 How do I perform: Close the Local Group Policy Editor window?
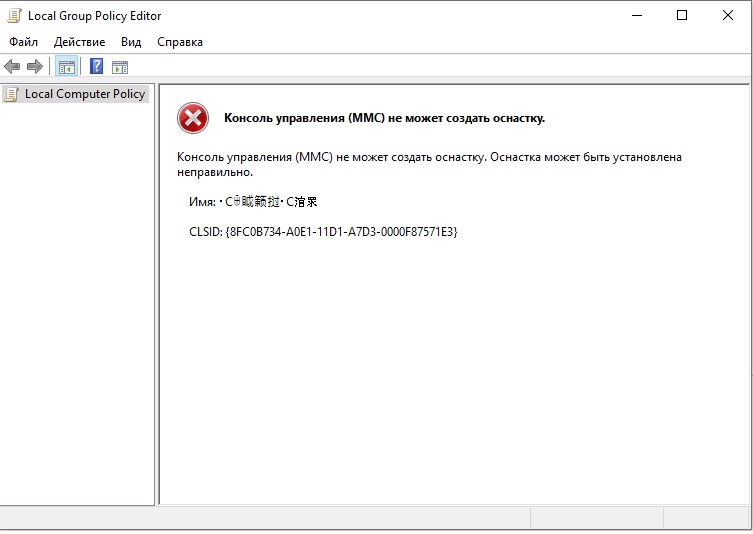point(728,16)
